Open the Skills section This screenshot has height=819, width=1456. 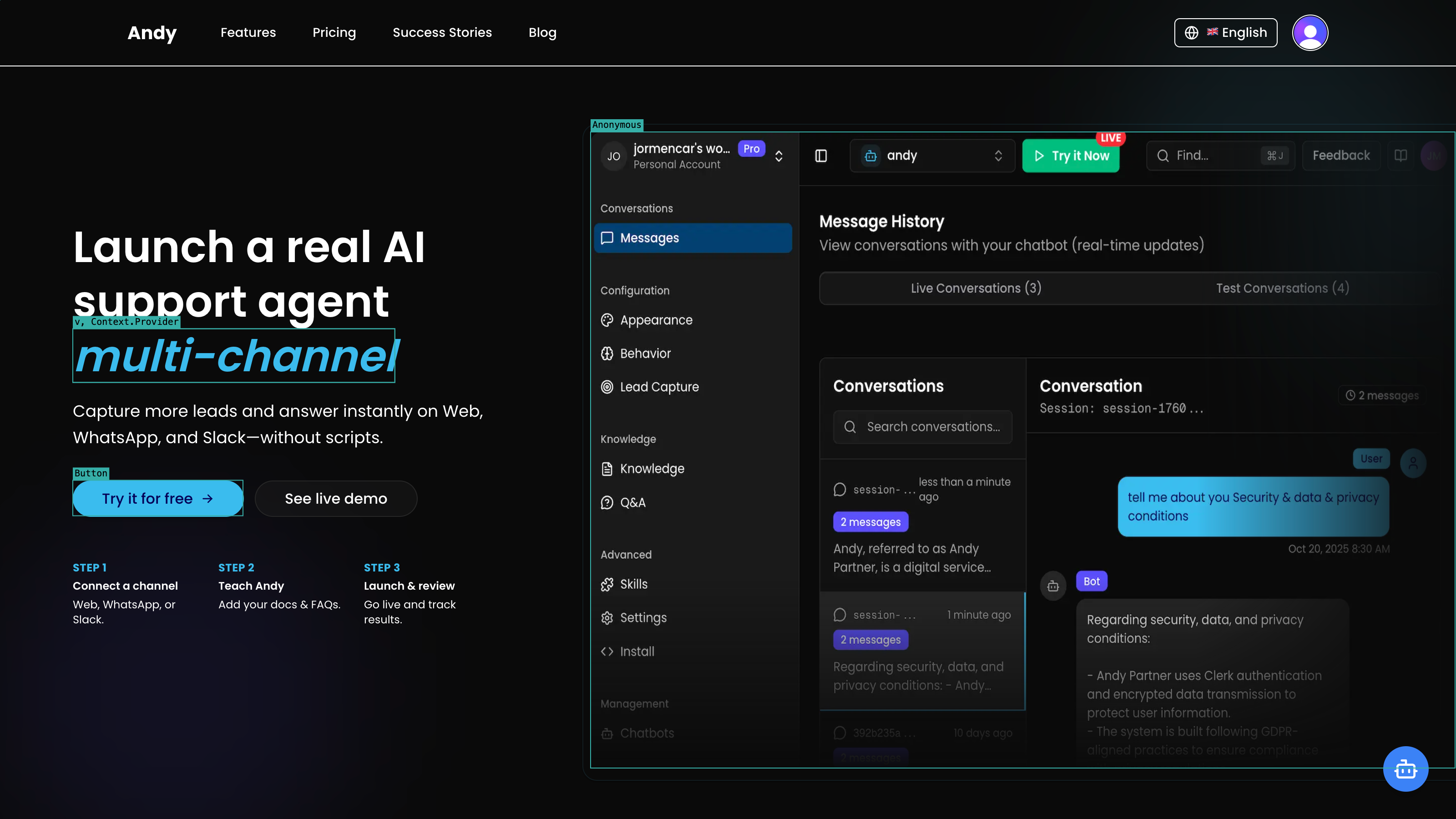click(x=633, y=584)
